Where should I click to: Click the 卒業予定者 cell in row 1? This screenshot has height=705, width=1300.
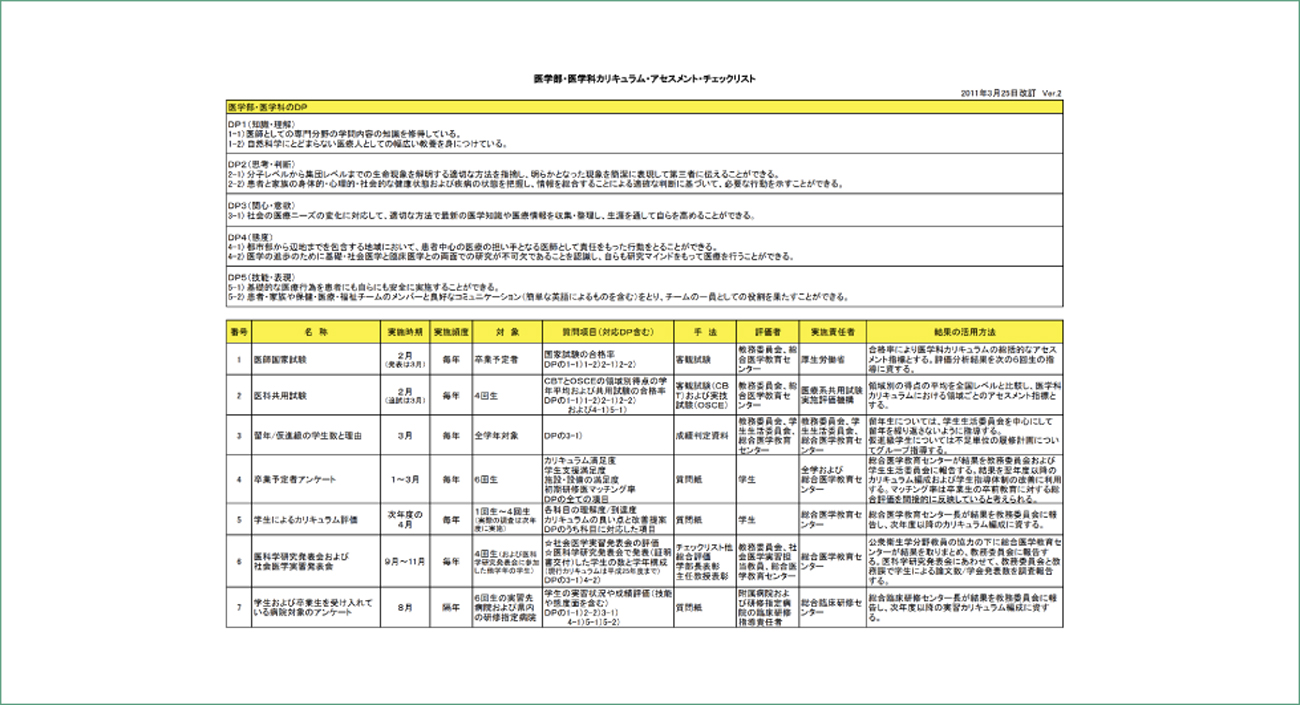coord(506,358)
